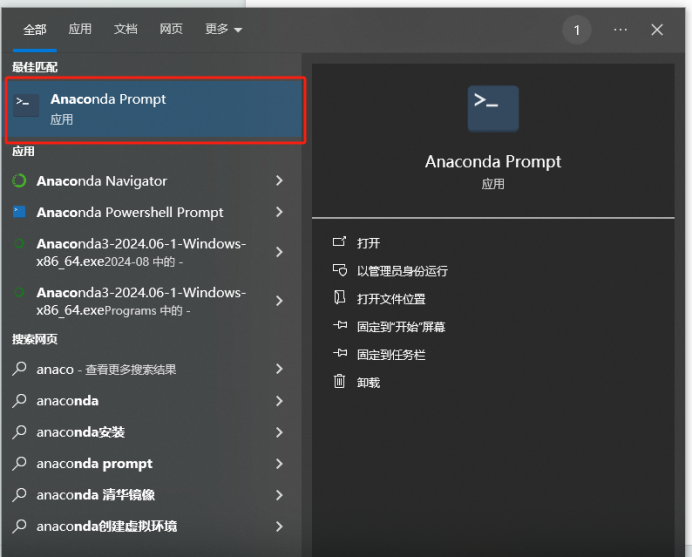Select 'anaco - 查看更多搜索结果' web result
Viewport: 692px width, 557px height.
click(106, 369)
